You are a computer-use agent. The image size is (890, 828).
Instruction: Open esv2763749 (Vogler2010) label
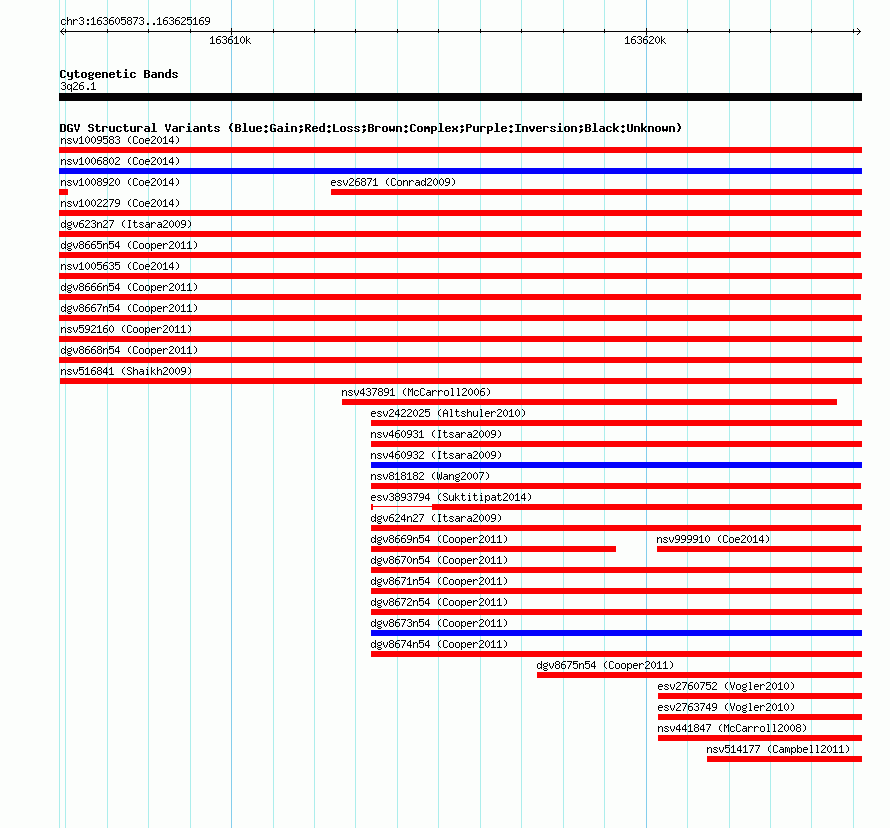726,707
